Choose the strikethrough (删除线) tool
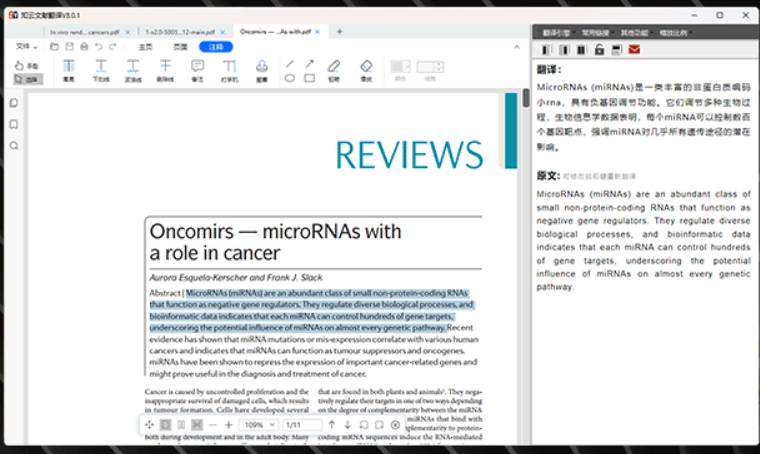Image resolution: width=760 pixels, height=454 pixels. (165, 70)
